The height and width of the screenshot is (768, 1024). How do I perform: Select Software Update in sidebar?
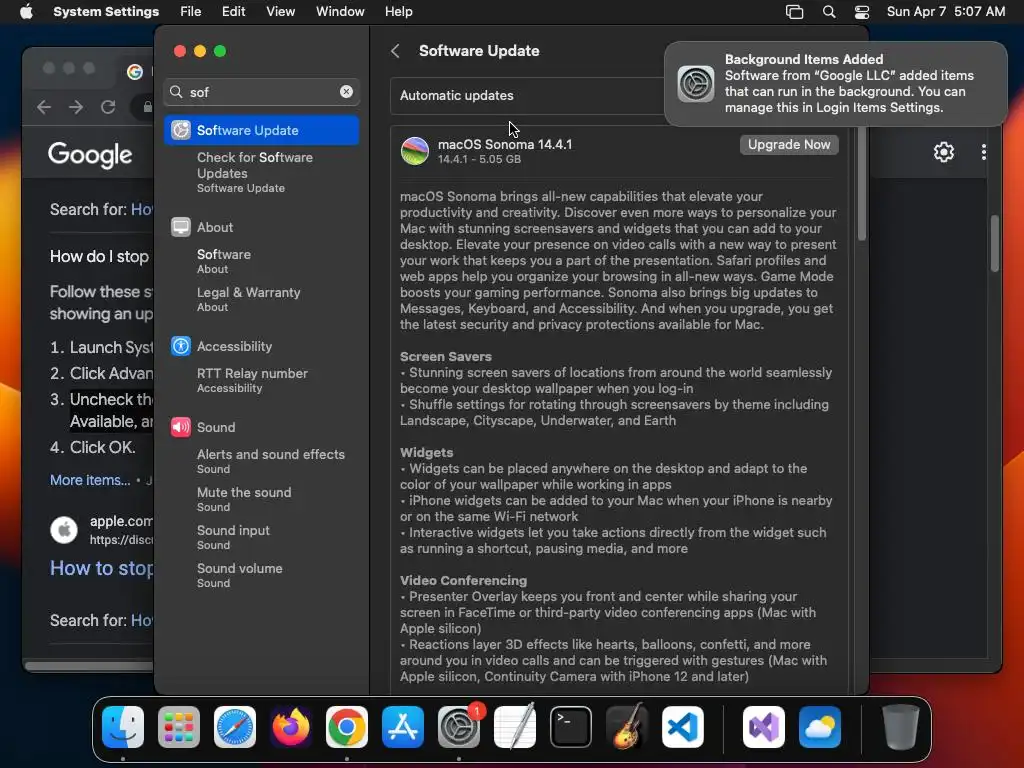[x=261, y=130]
